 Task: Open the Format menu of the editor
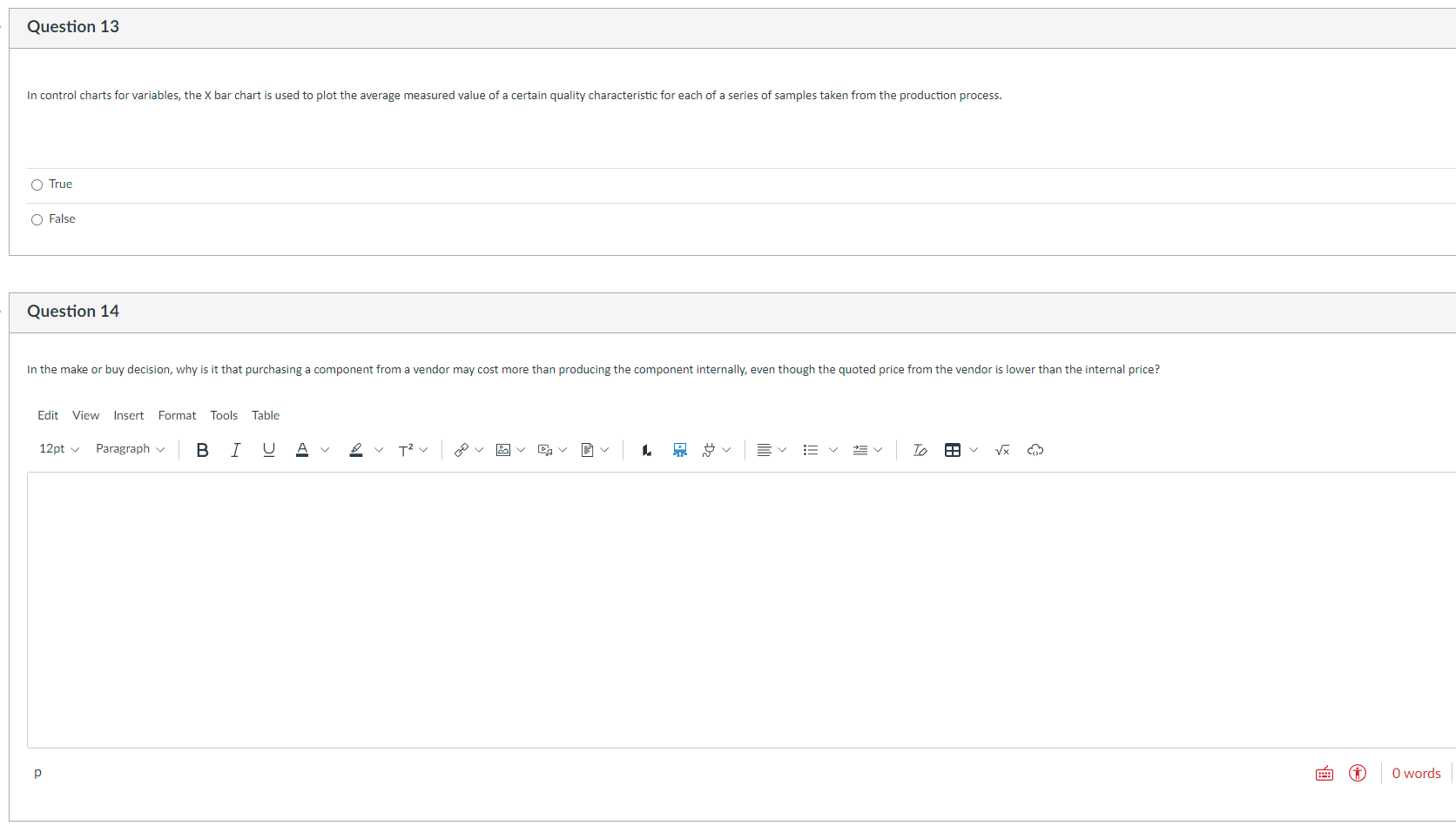pos(177,416)
